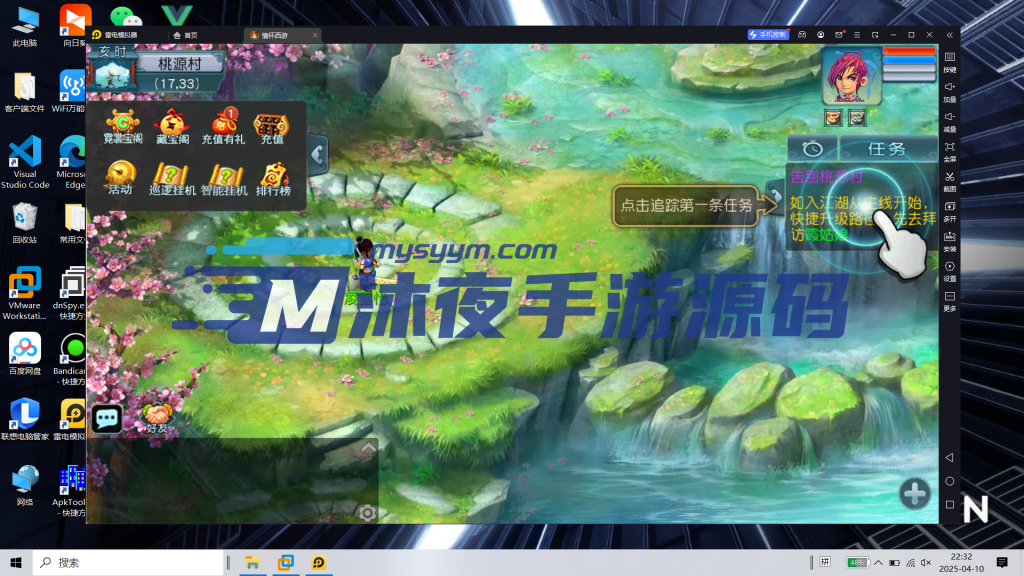Select the 任务 quest tab
Screen dimensions: 1024x576
tap(886, 149)
